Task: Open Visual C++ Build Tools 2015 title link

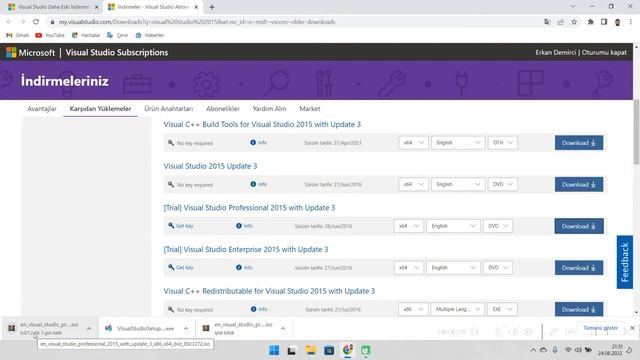Action: pos(262,124)
